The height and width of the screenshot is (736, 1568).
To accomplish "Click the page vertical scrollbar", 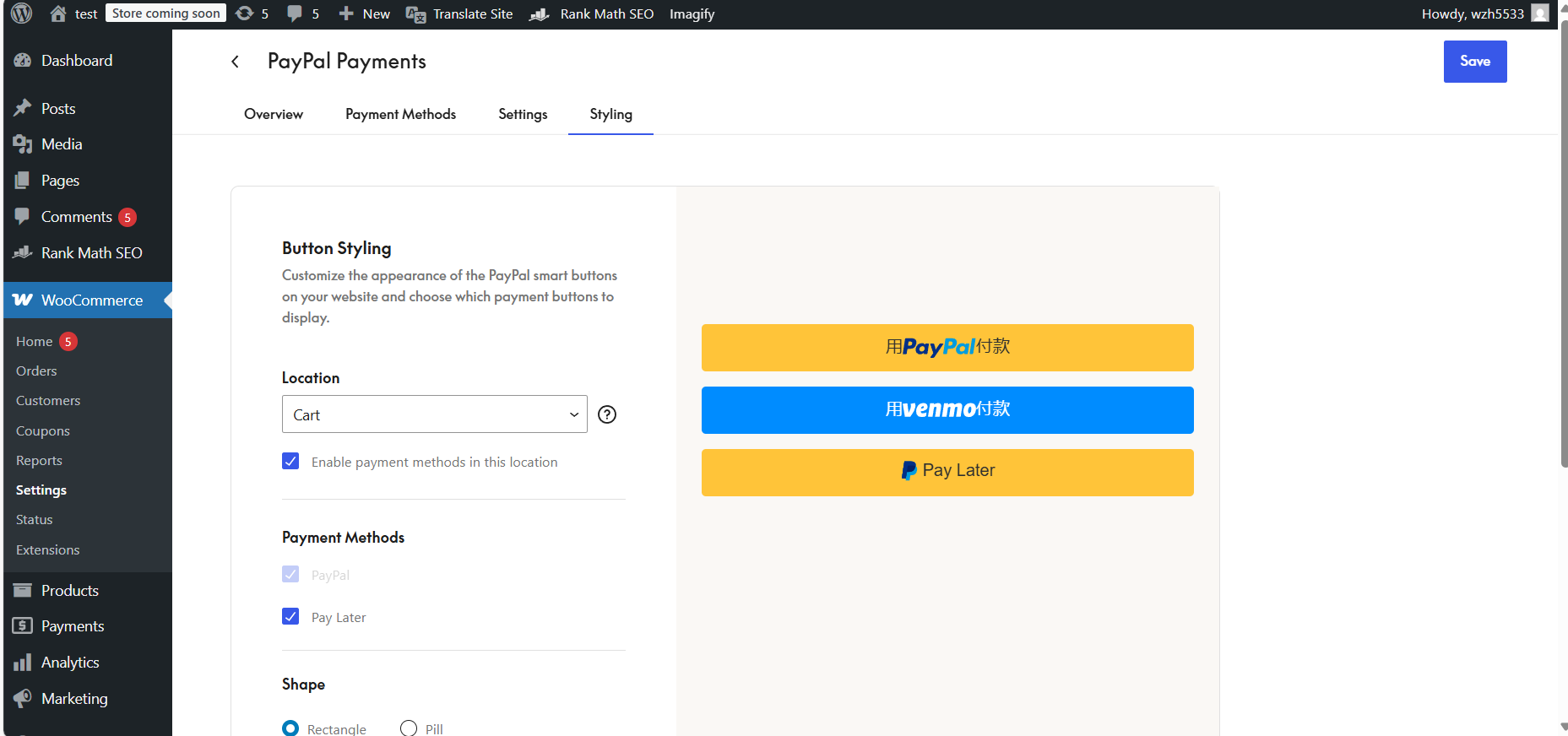I will [x=1563, y=253].
